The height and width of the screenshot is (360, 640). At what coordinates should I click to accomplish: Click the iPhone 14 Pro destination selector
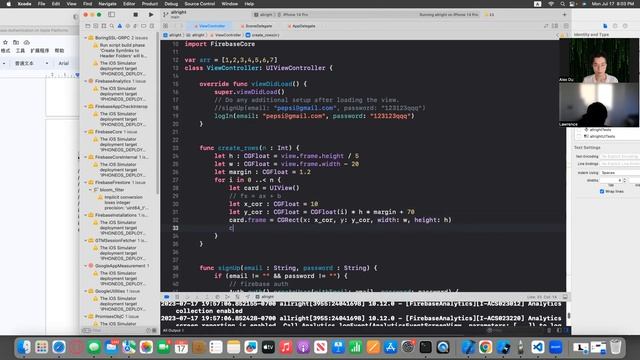pos(293,14)
